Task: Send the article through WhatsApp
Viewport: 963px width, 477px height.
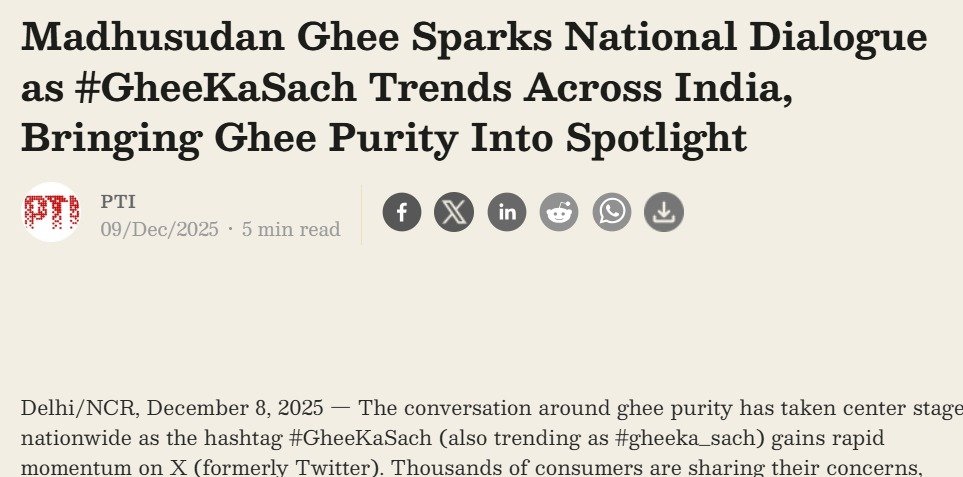Action: 612,212
